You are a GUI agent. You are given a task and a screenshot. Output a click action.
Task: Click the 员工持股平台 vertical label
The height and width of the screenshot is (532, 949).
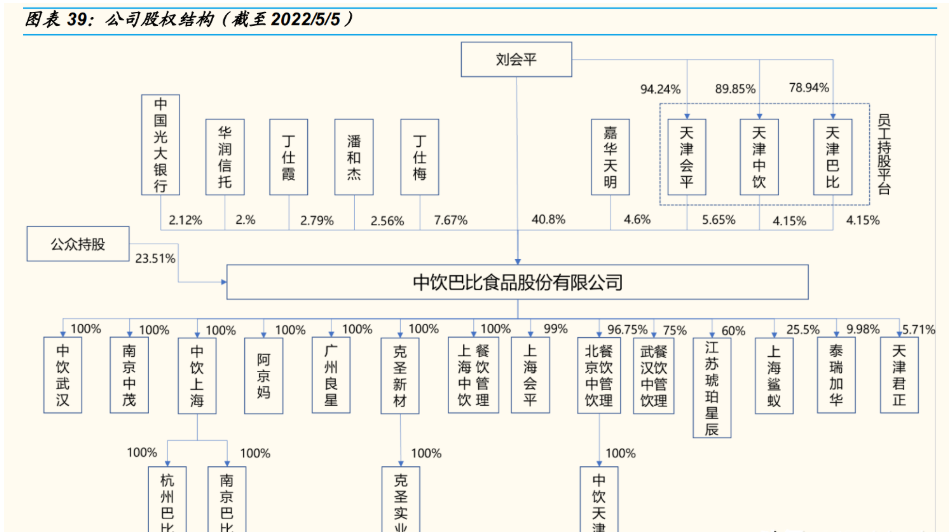(x=884, y=154)
